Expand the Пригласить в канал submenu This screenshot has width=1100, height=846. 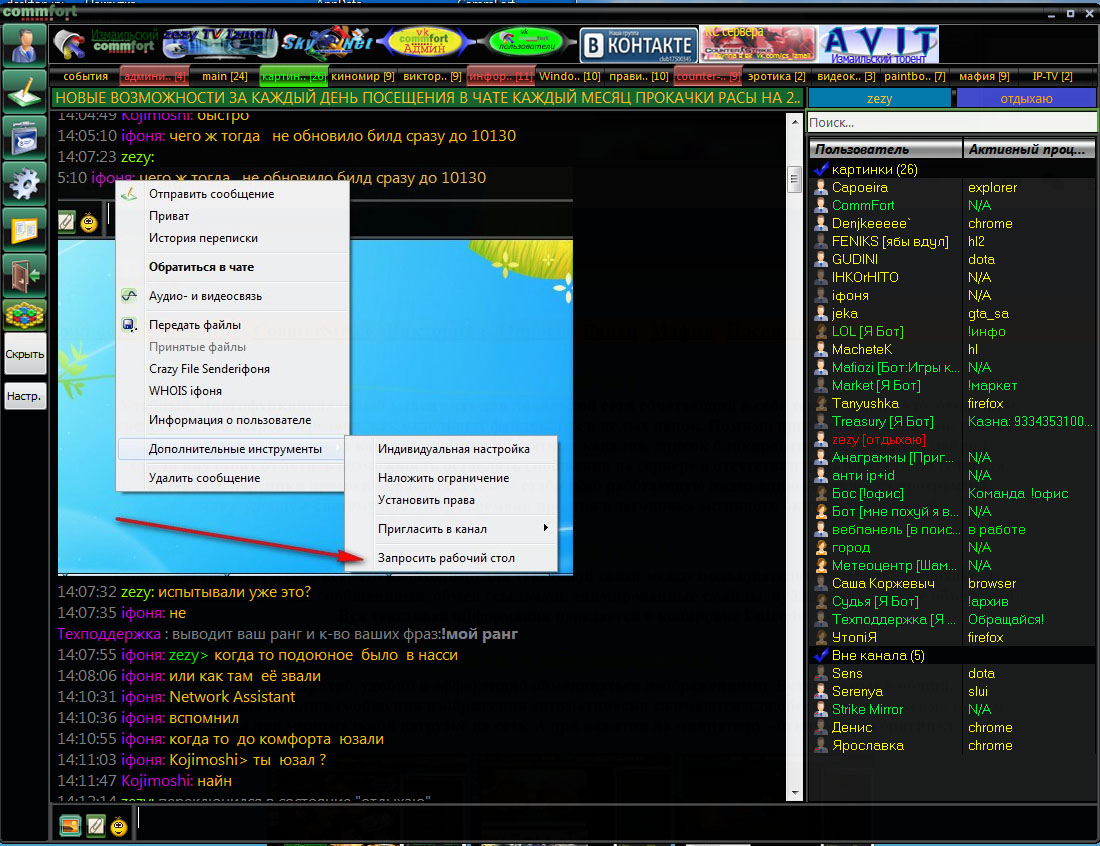pos(462,528)
